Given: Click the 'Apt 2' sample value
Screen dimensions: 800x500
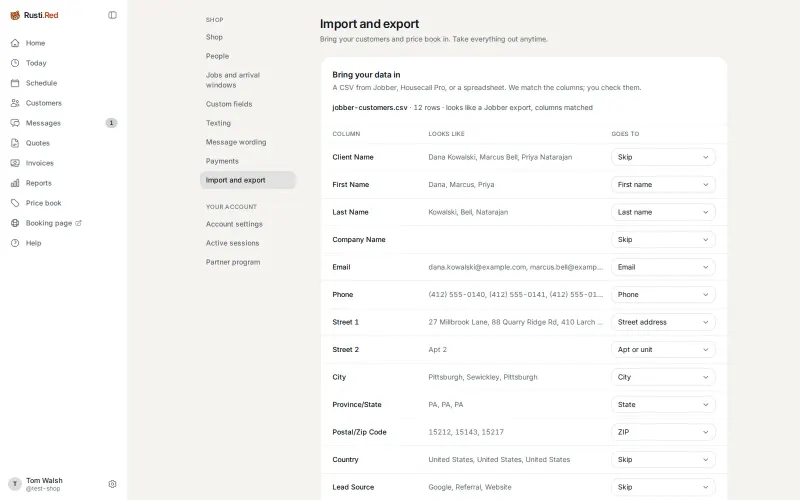Looking at the screenshot, I should (438, 350).
